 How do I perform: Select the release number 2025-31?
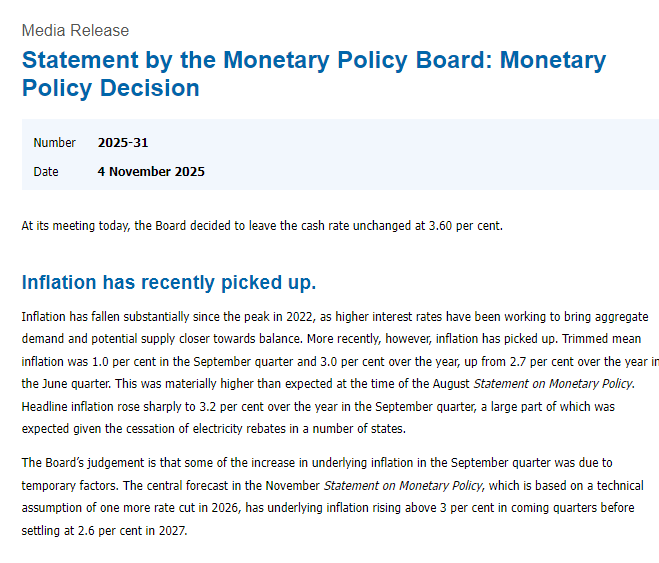(x=123, y=143)
